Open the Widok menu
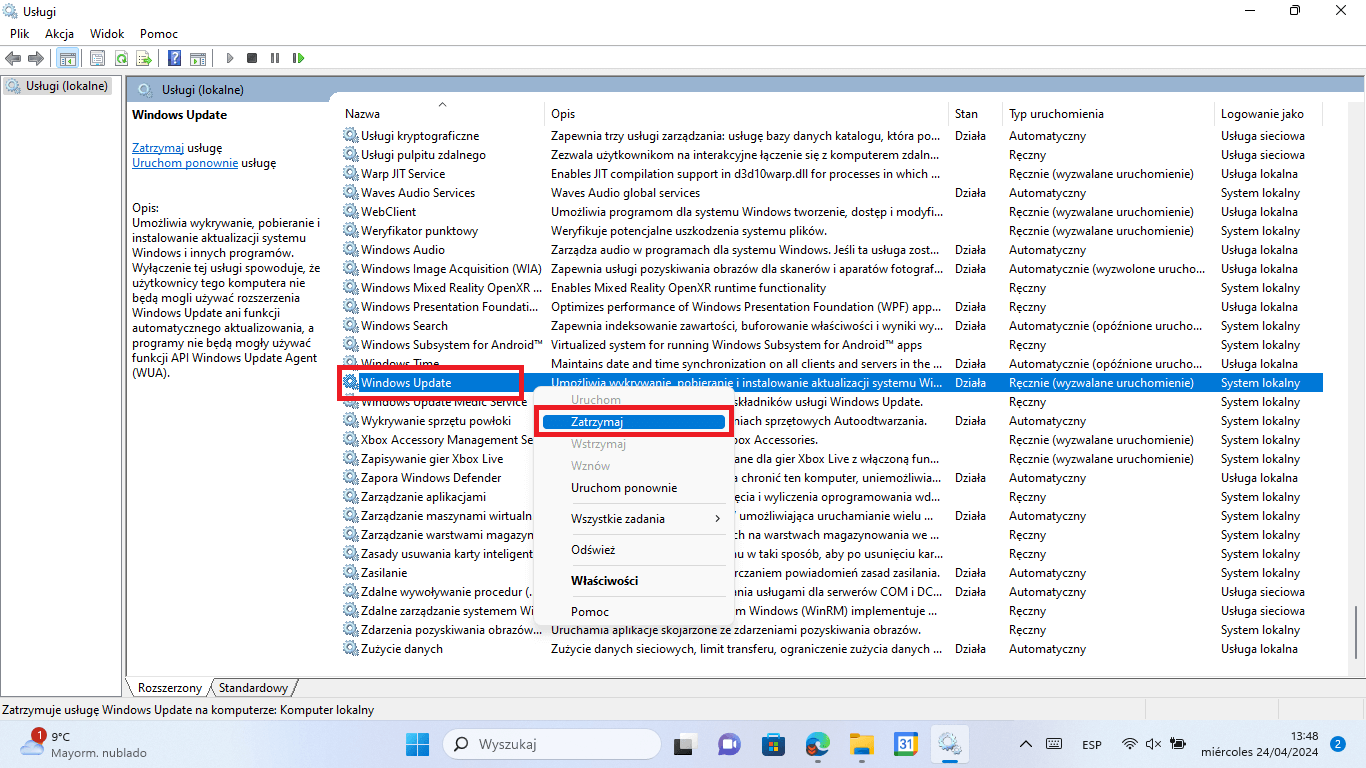This screenshot has height=768, width=1366. pyautogui.click(x=107, y=33)
